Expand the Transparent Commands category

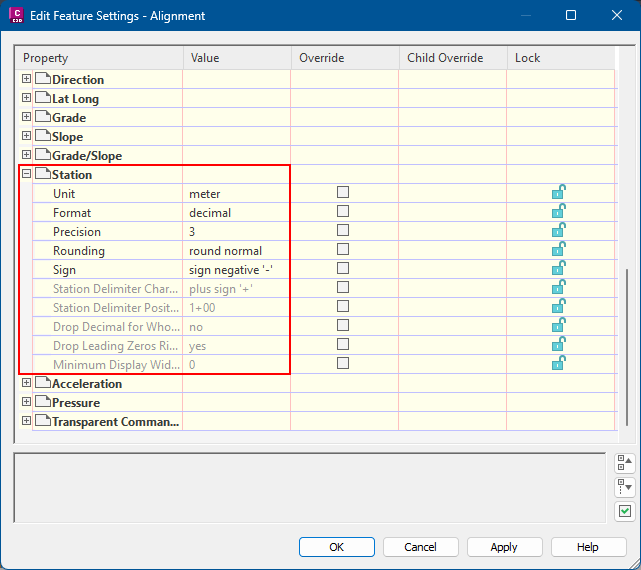(26, 421)
